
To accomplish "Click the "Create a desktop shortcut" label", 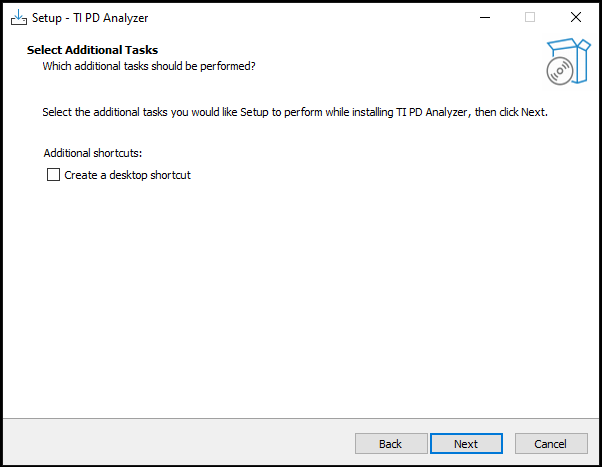I will tap(127, 175).
